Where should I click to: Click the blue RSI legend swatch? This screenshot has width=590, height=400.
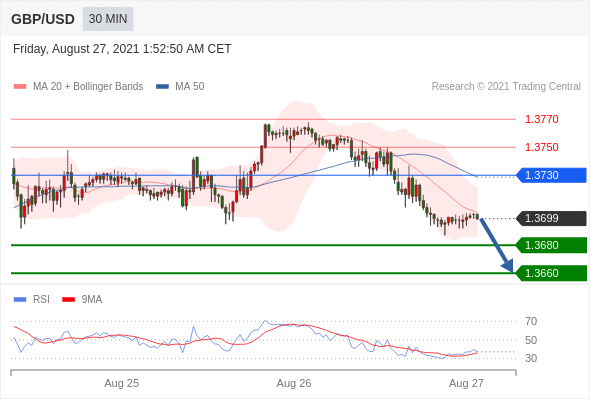tap(20, 300)
